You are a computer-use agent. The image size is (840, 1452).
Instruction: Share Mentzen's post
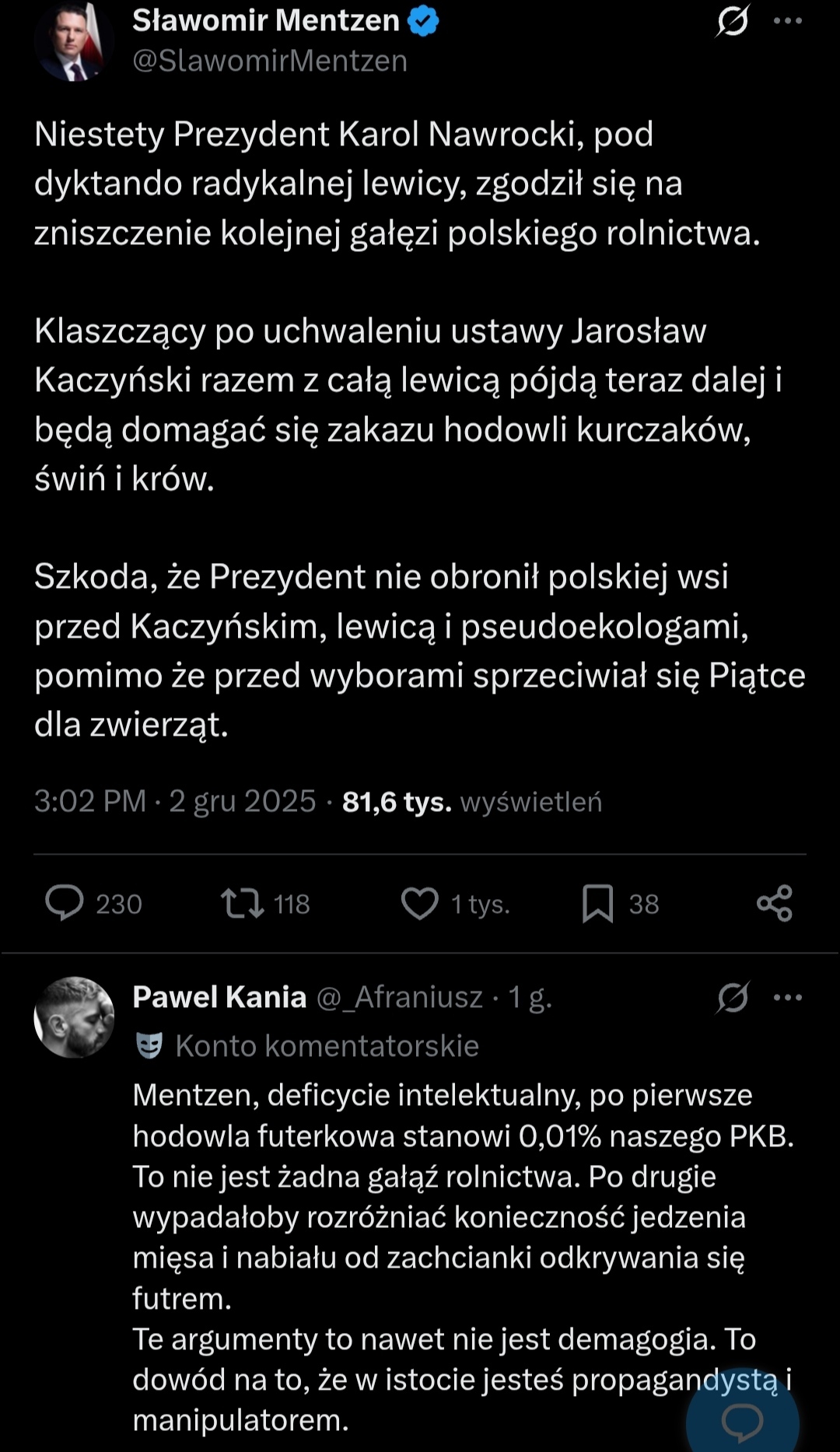(774, 903)
